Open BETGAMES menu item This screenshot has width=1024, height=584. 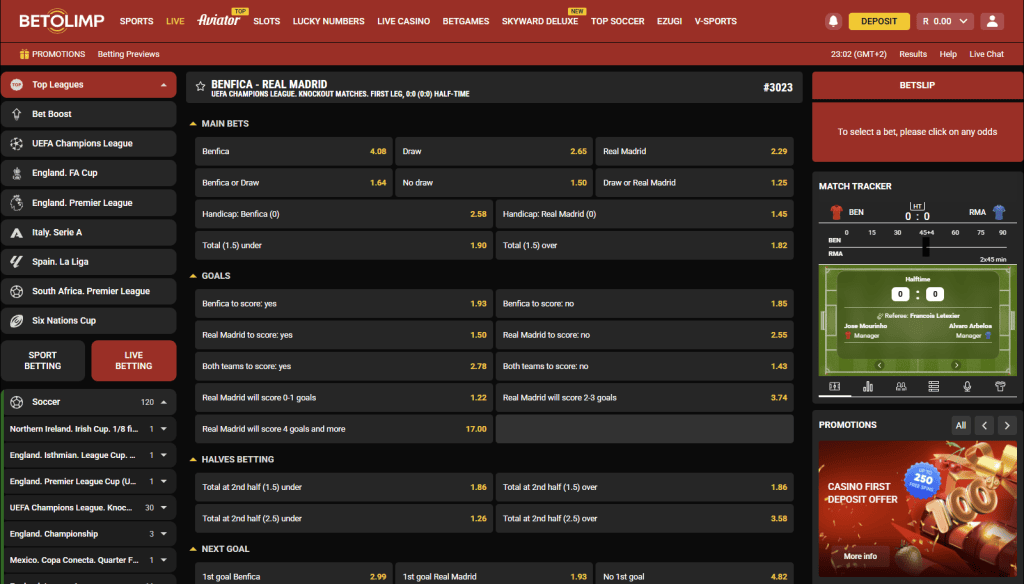click(466, 22)
